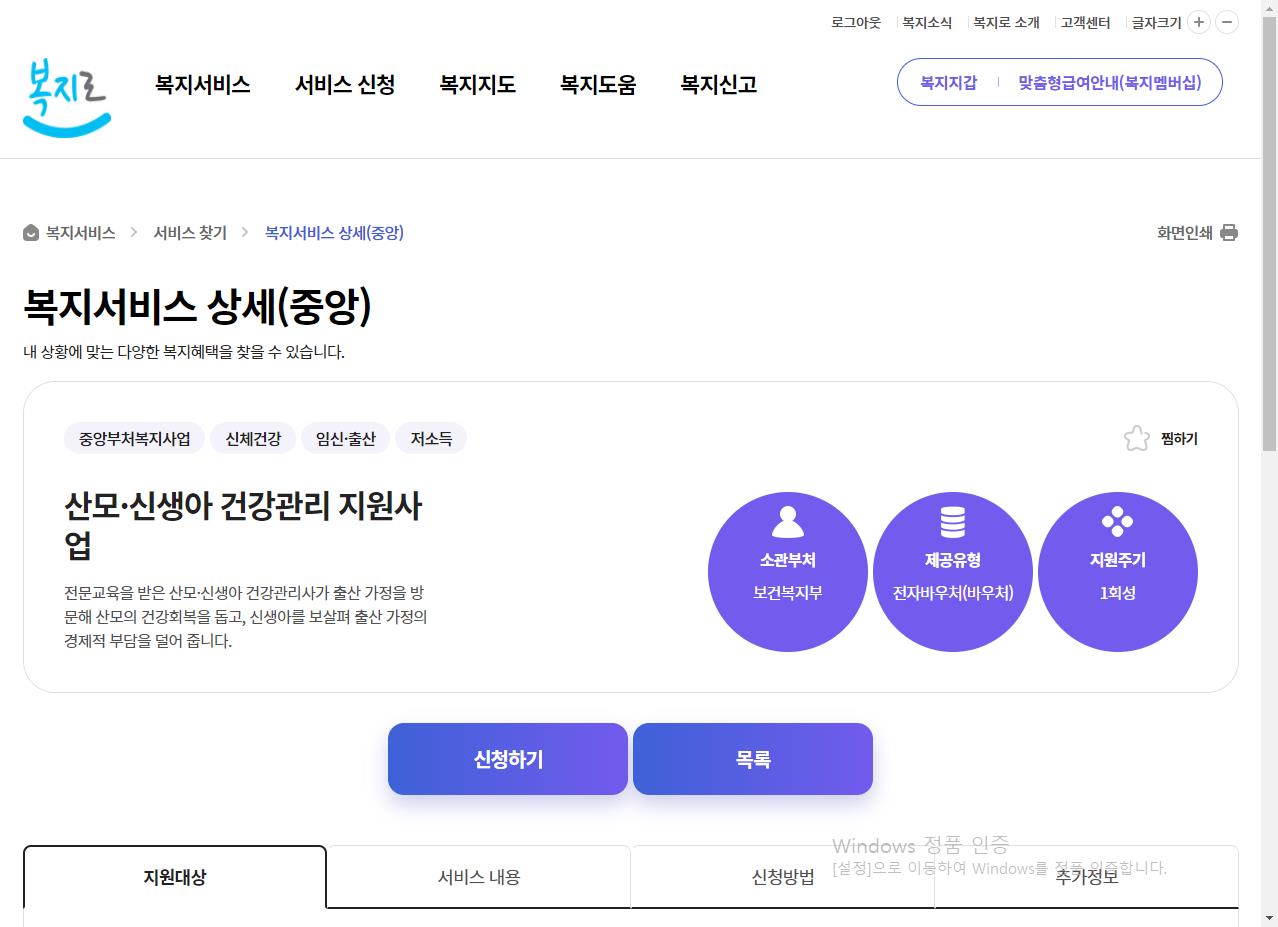This screenshot has width=1278, height=927.
Task: Click the printer icon for 화면인쇄
Action: click(1229, 233)
